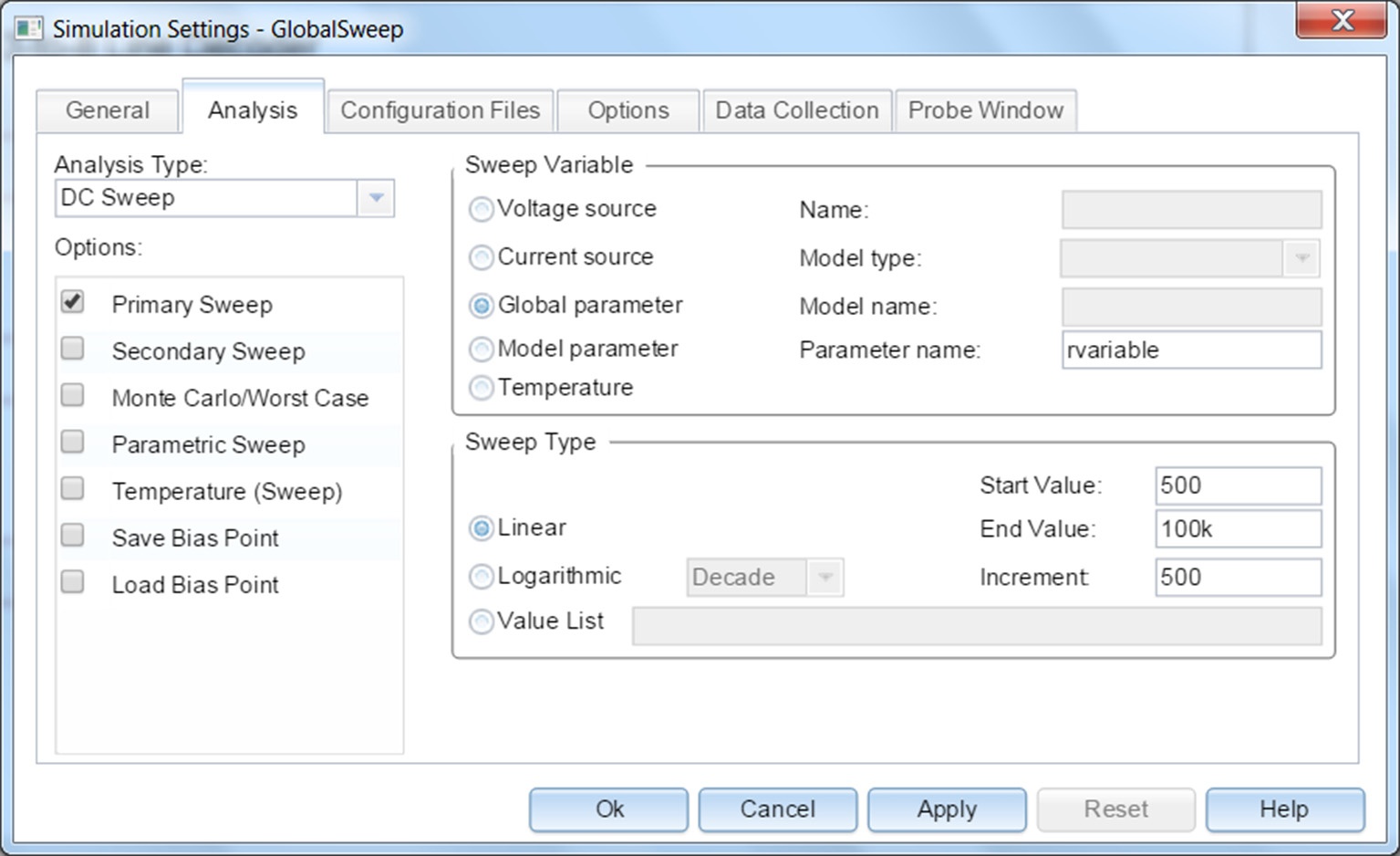Enable the Secondary Sweep checkbox
Viewport: 1400px width, 856px height.
coord(73,349)
